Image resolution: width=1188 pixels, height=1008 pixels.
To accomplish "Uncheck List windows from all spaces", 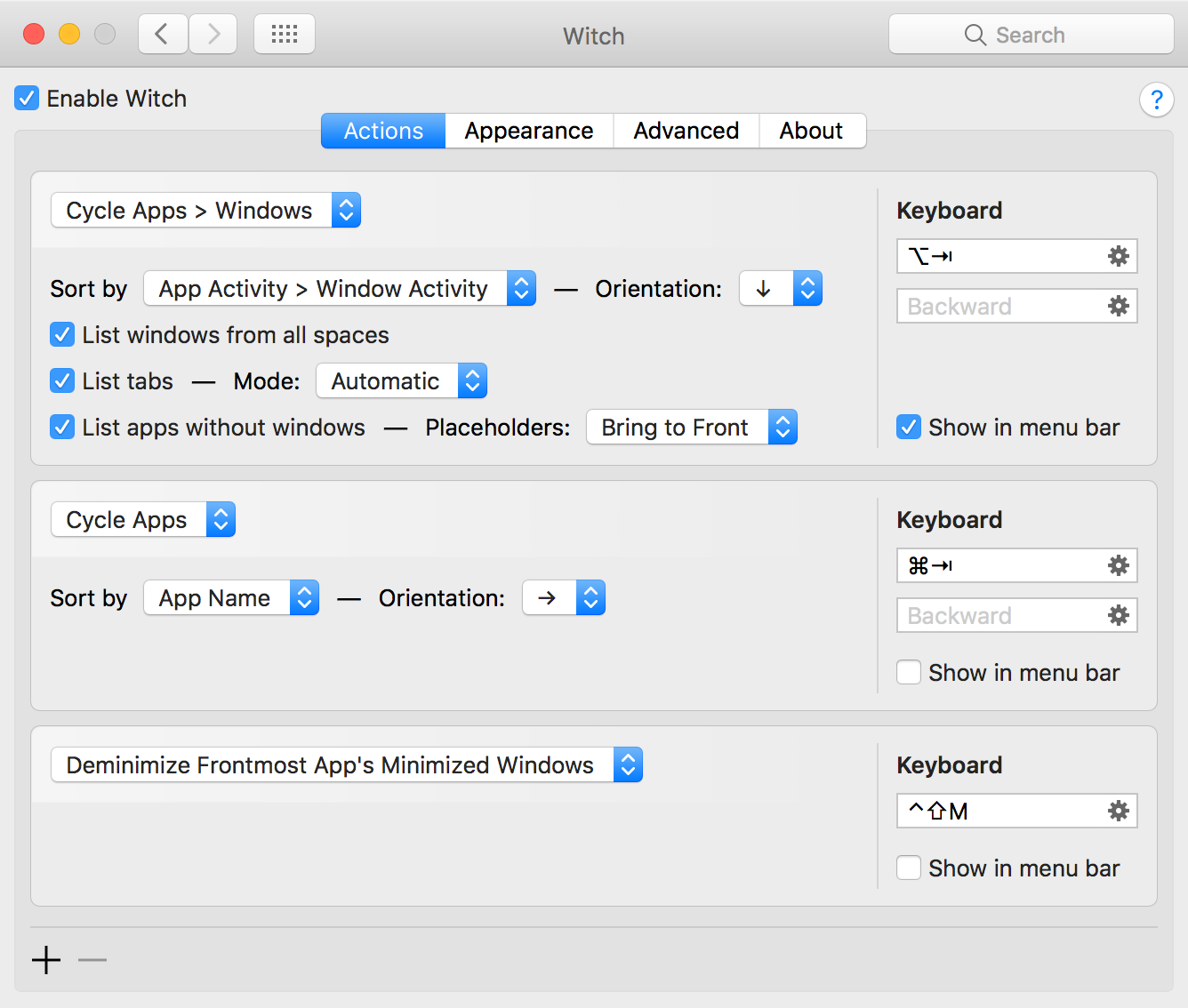I will pos(62,335).
